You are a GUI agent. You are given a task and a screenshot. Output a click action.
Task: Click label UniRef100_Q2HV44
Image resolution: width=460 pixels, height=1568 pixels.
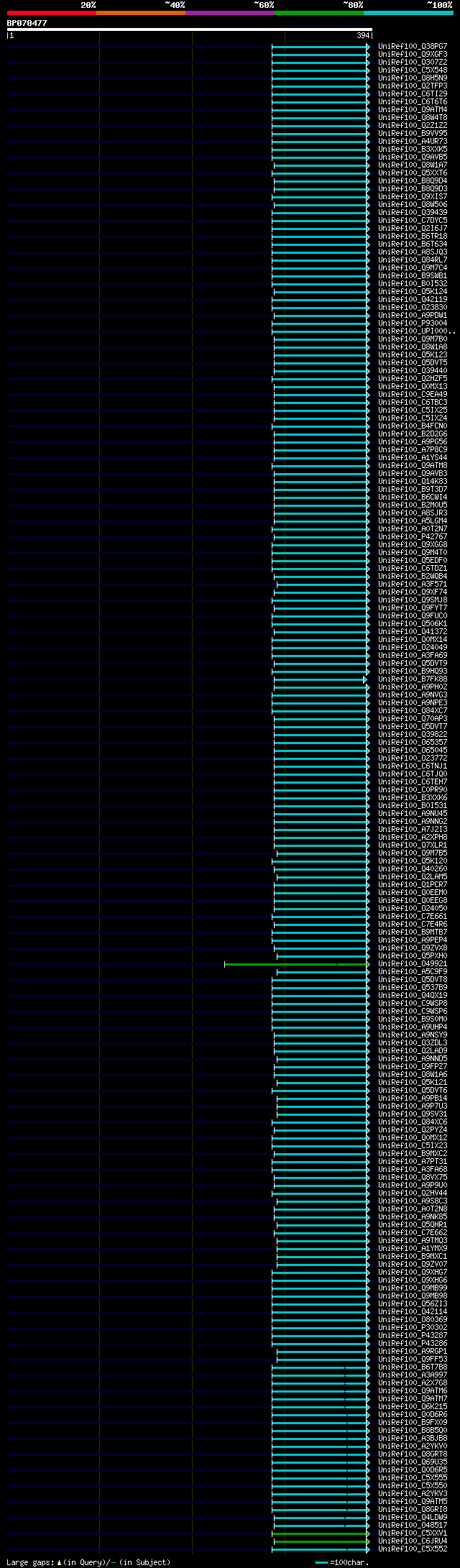(413, 1193)
